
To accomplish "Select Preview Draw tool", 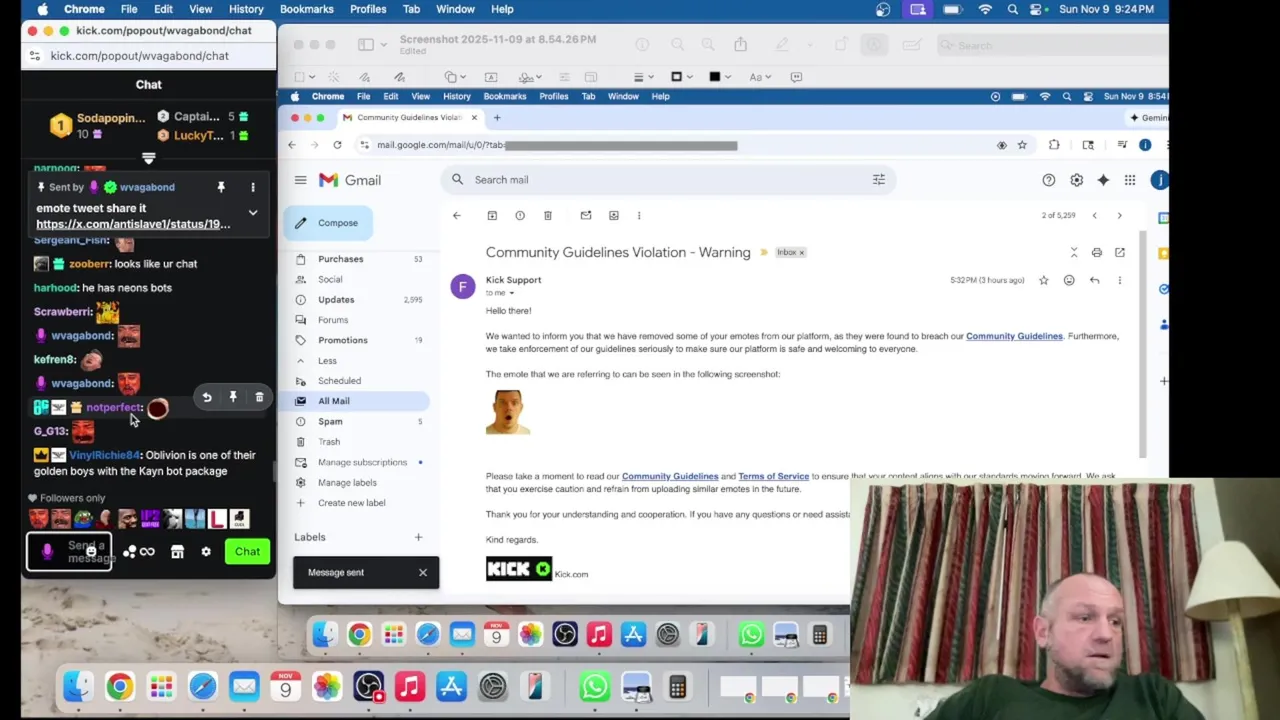I will coord(399,77).
